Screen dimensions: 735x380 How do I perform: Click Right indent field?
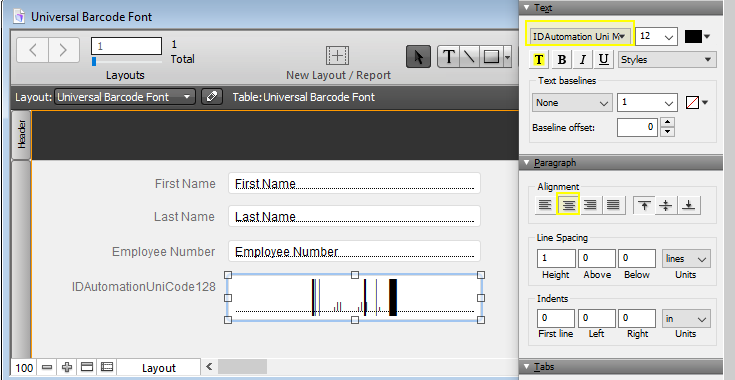637,318
